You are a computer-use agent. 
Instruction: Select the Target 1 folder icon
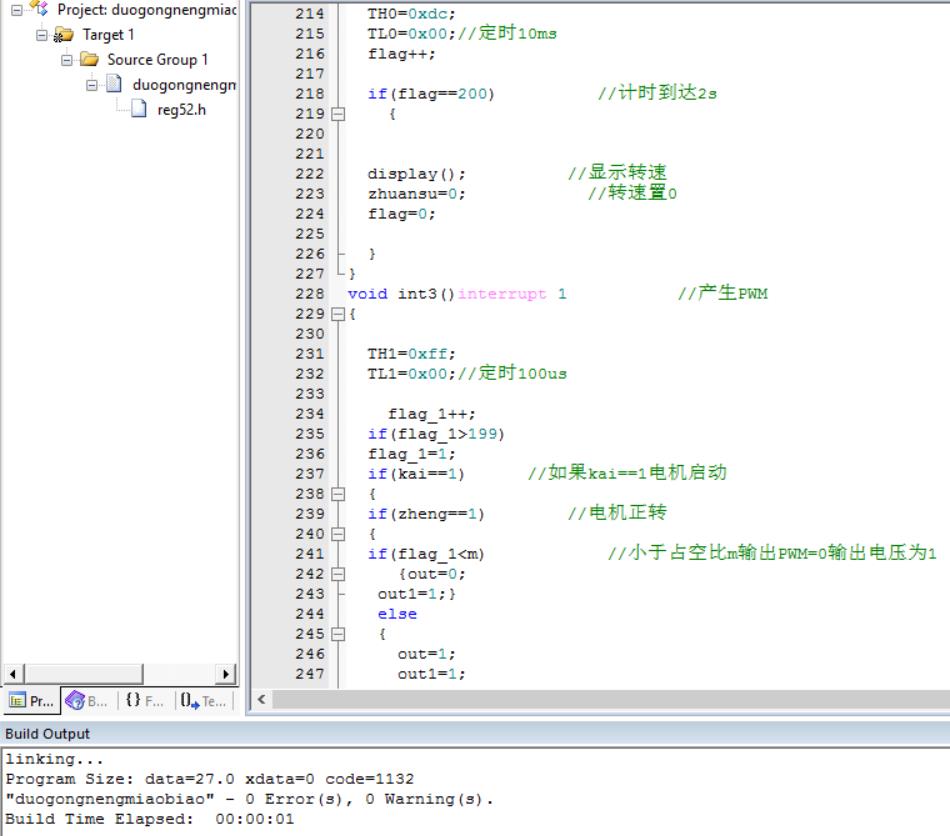click(x=63, y=35)
